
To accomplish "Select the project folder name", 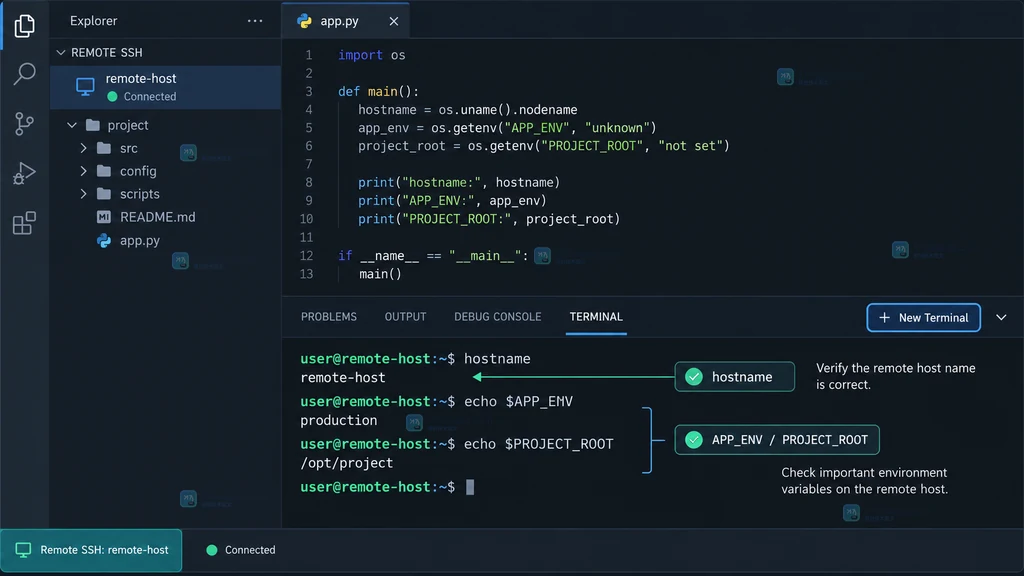I will tap(128, 125).
